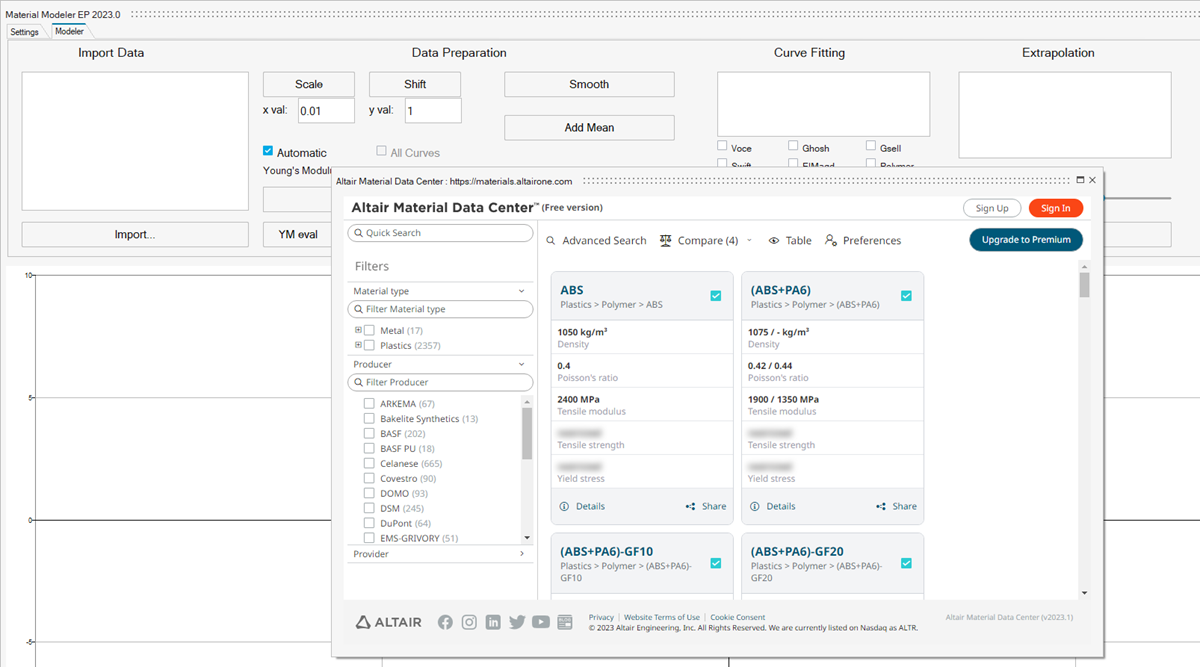Click the LinkedIn footer icon
1200x667 pixels.
[x=493, y=622]
